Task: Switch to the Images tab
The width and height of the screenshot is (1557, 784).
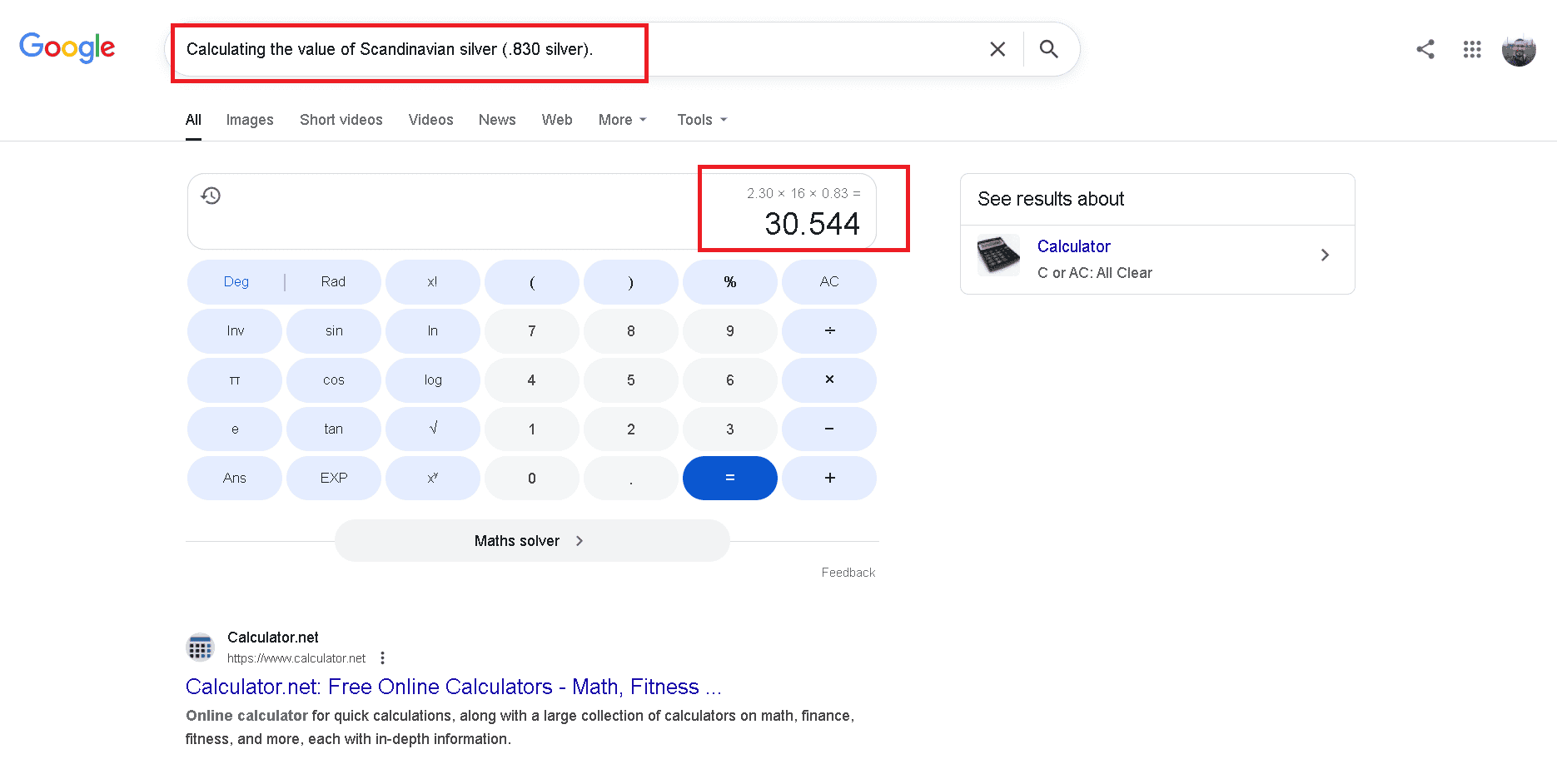Action: [x=249, y=119]
